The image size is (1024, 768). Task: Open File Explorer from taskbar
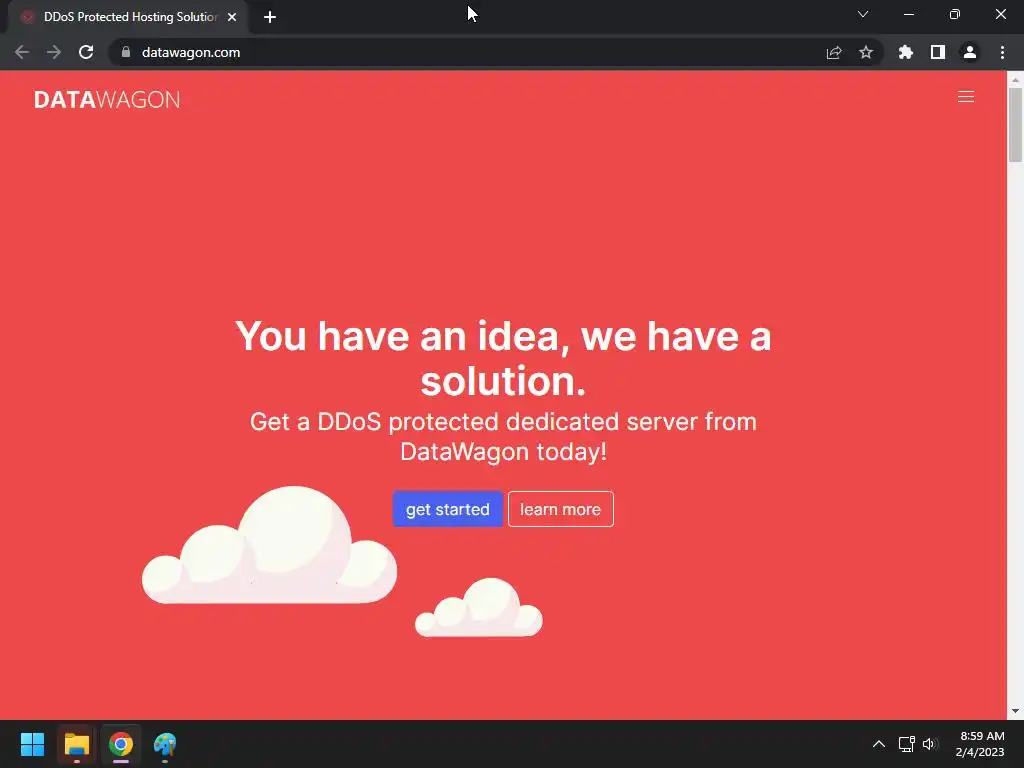click(x=76, y=744)
